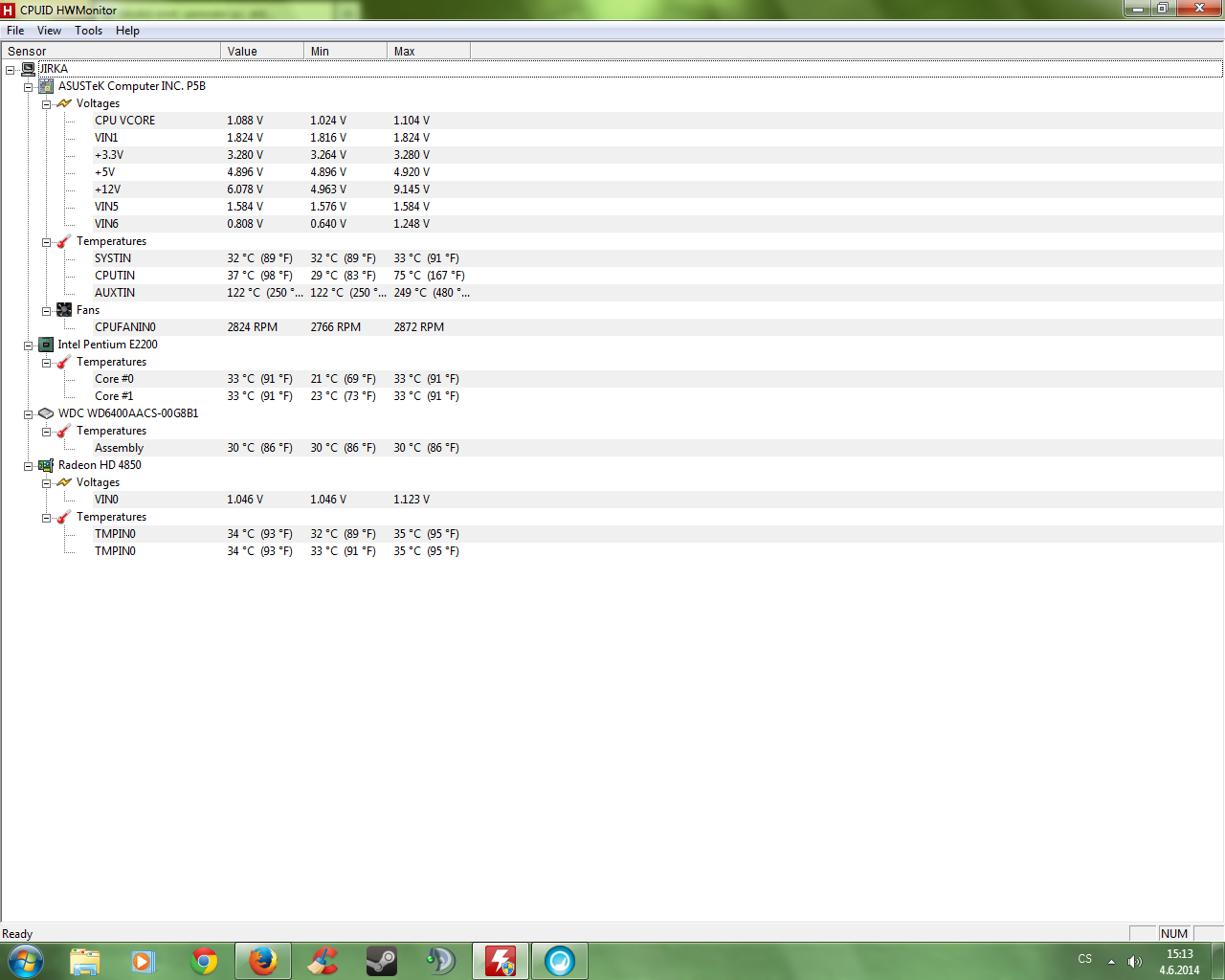This screenshot has width=1225, height=980.
Task: Open Google Chrome from the taskbar
Action: click(x=204, y=961)
